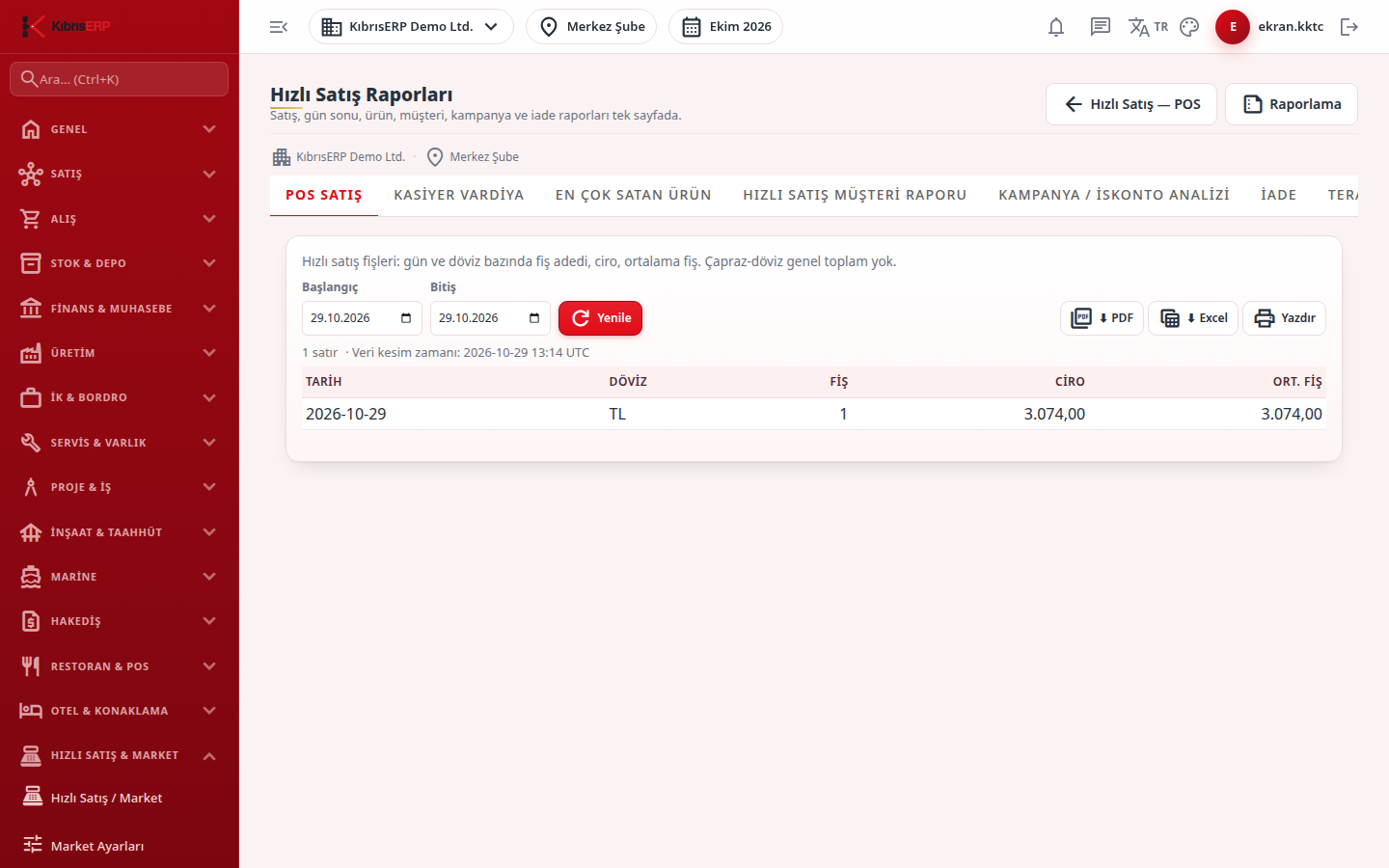Open the messages chat icon
The image size is (1389, 868).
(x=1101, y=27)
